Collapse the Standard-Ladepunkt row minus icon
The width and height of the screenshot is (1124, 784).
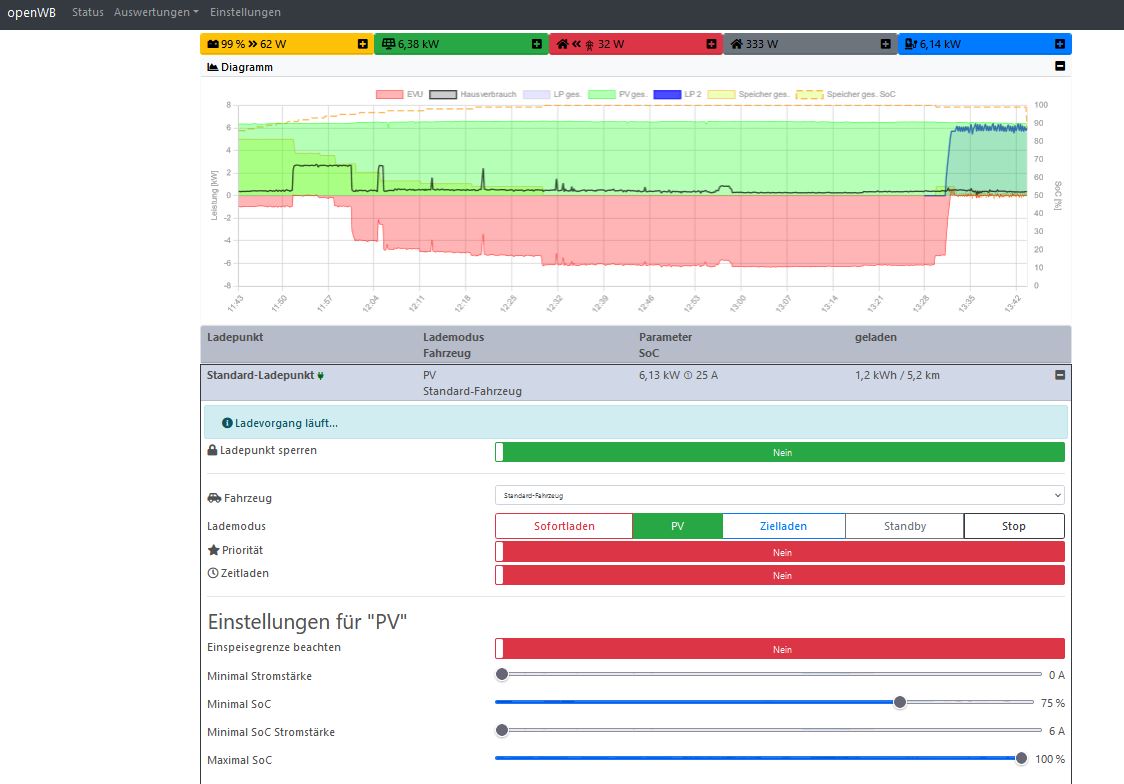(1060, 375)
